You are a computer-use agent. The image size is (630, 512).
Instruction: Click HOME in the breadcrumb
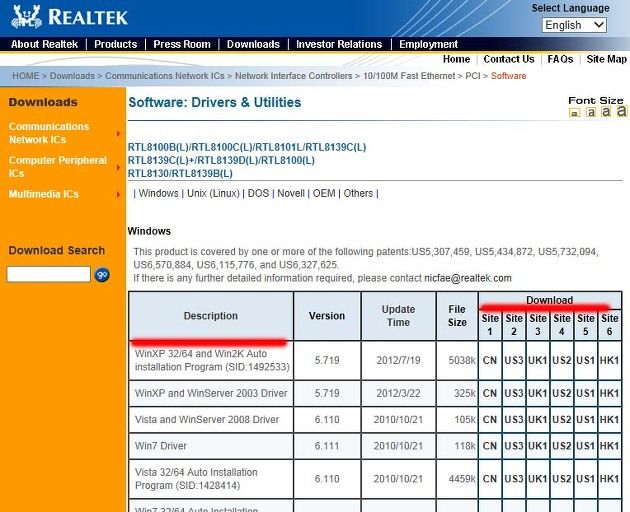point(26,76)
